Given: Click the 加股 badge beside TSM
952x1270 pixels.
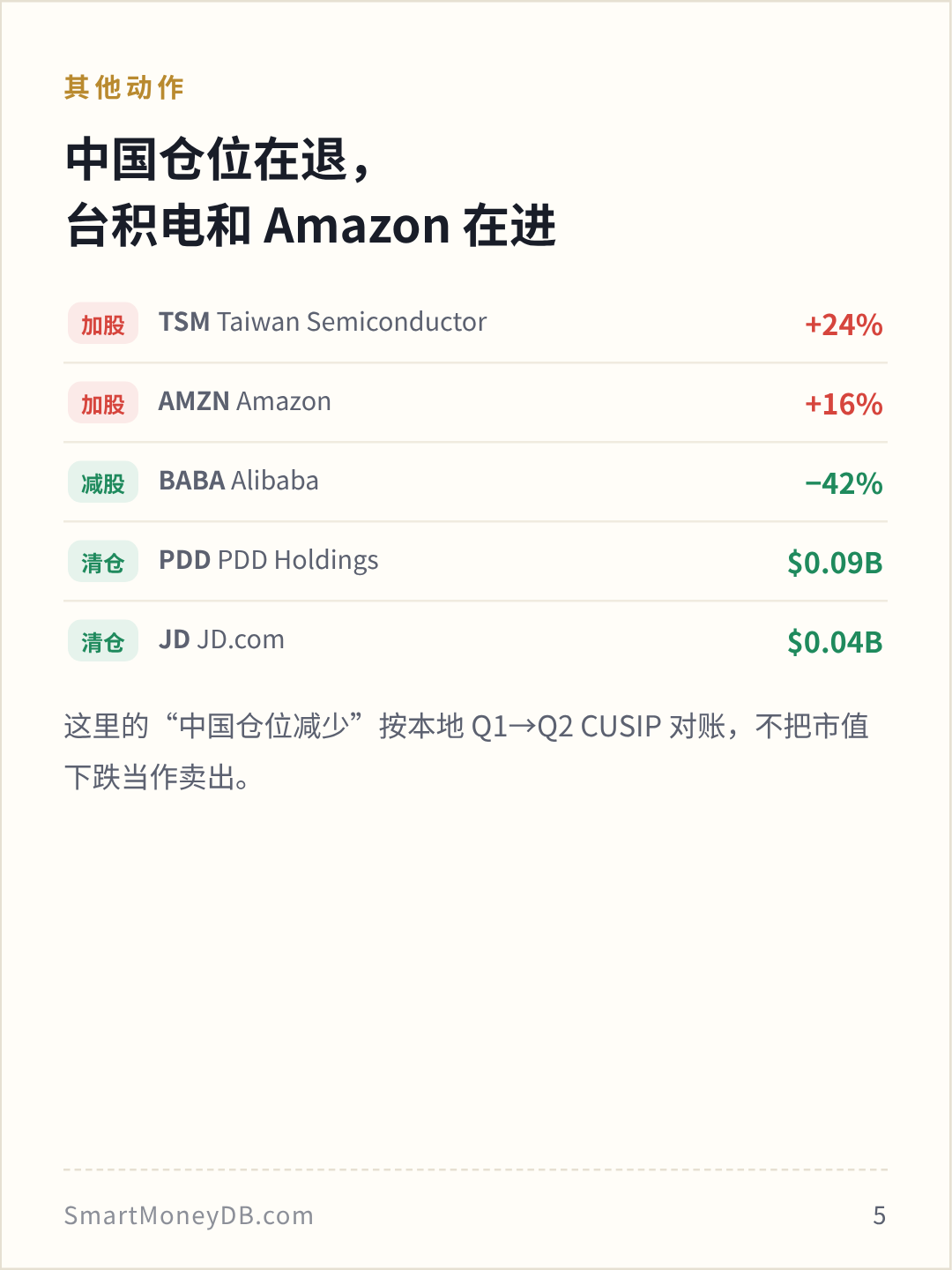Looking at the screenshot, I should coord(103,324).
